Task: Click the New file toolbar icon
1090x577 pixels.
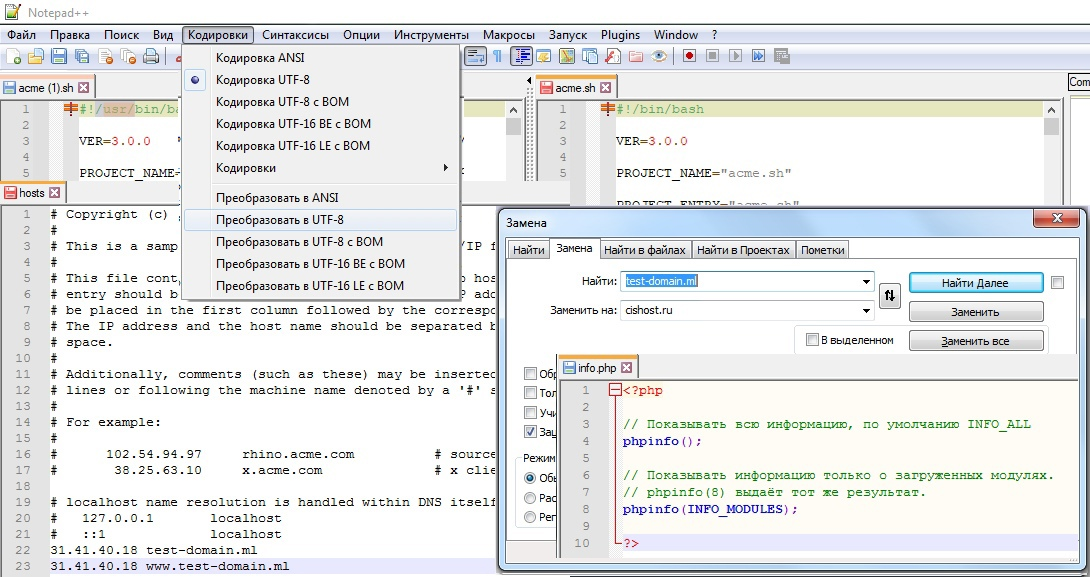Action: [x=13, y=57]
